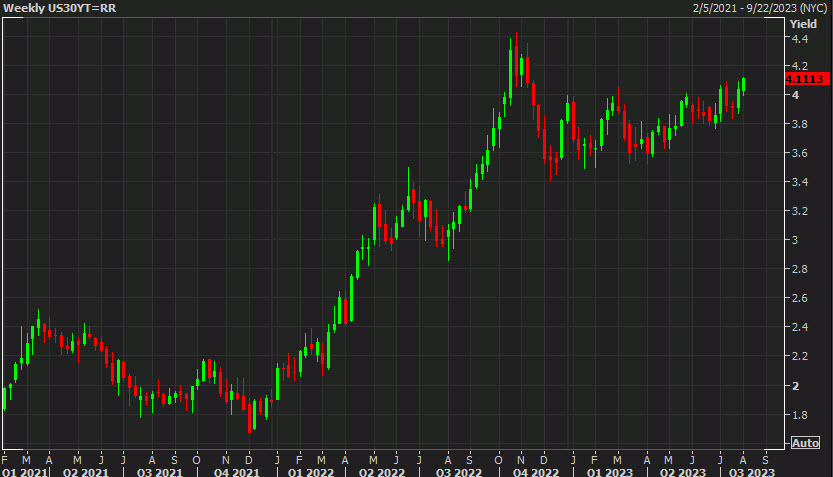The width and height of the screenshot is (833, 477).
Task: Click the 1.8 value on yield axis
Action: (x=800, y=415)
